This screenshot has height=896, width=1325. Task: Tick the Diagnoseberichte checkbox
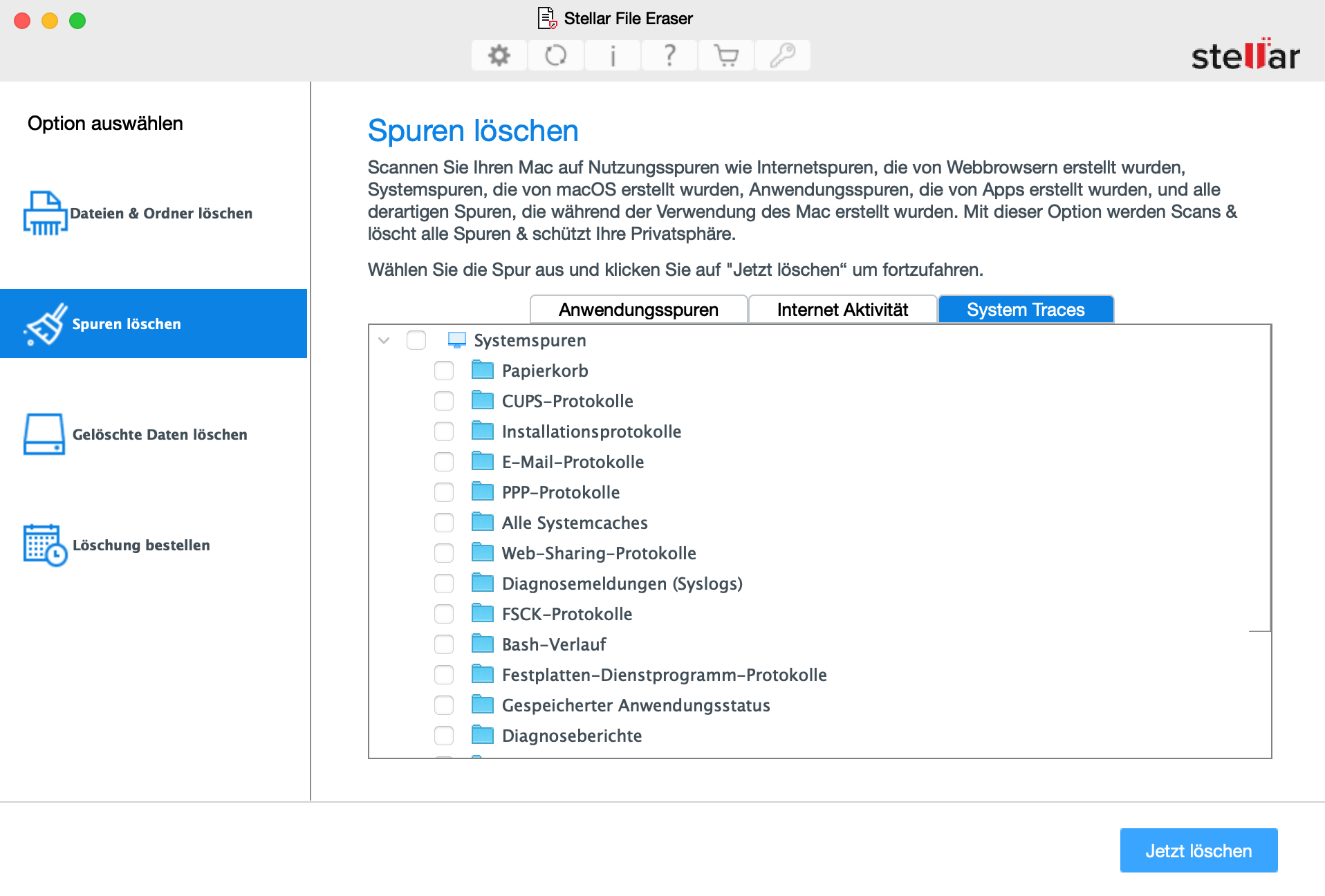coord(444,736)
